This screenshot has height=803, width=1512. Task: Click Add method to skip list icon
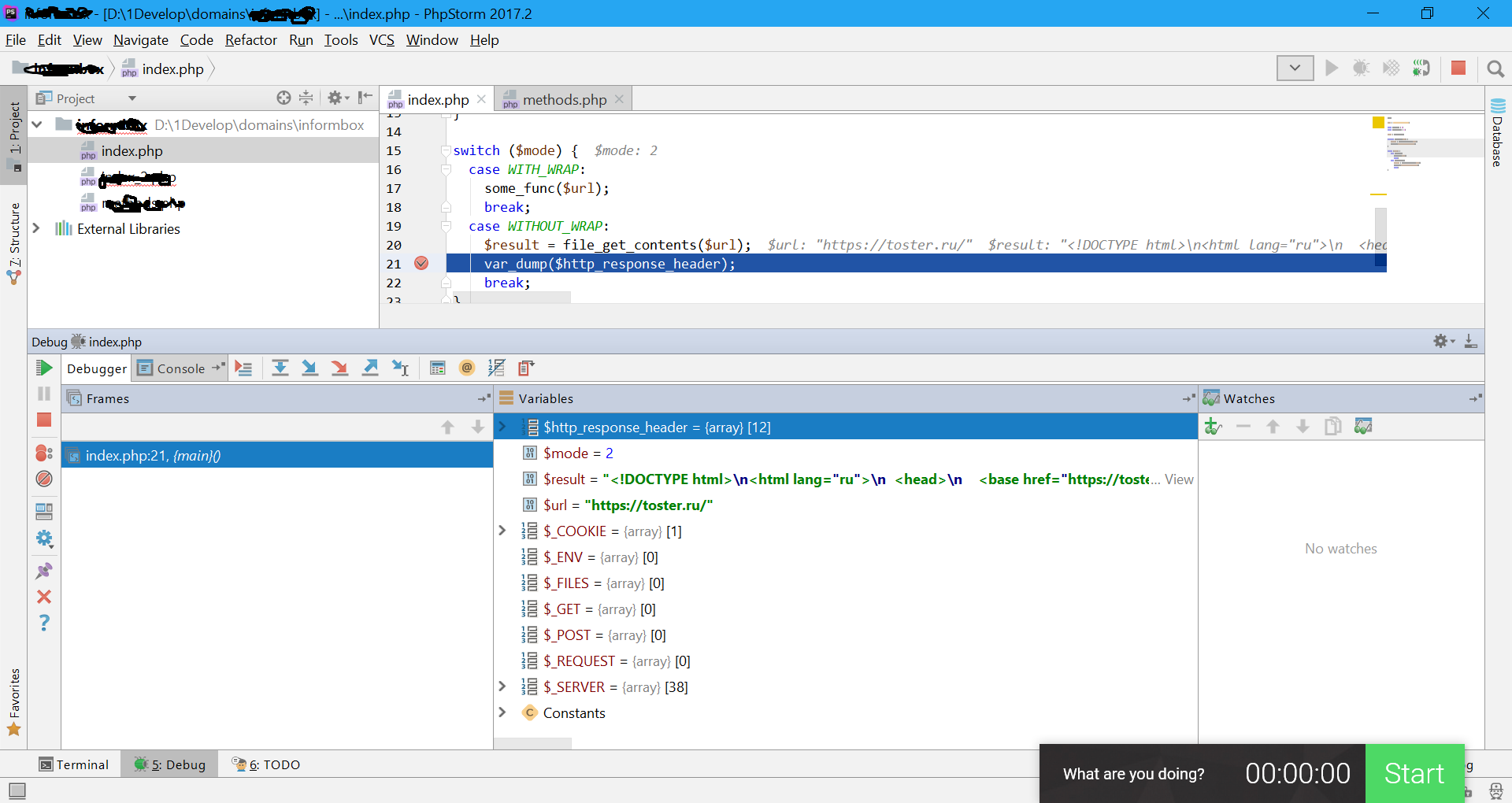(526, 368)
